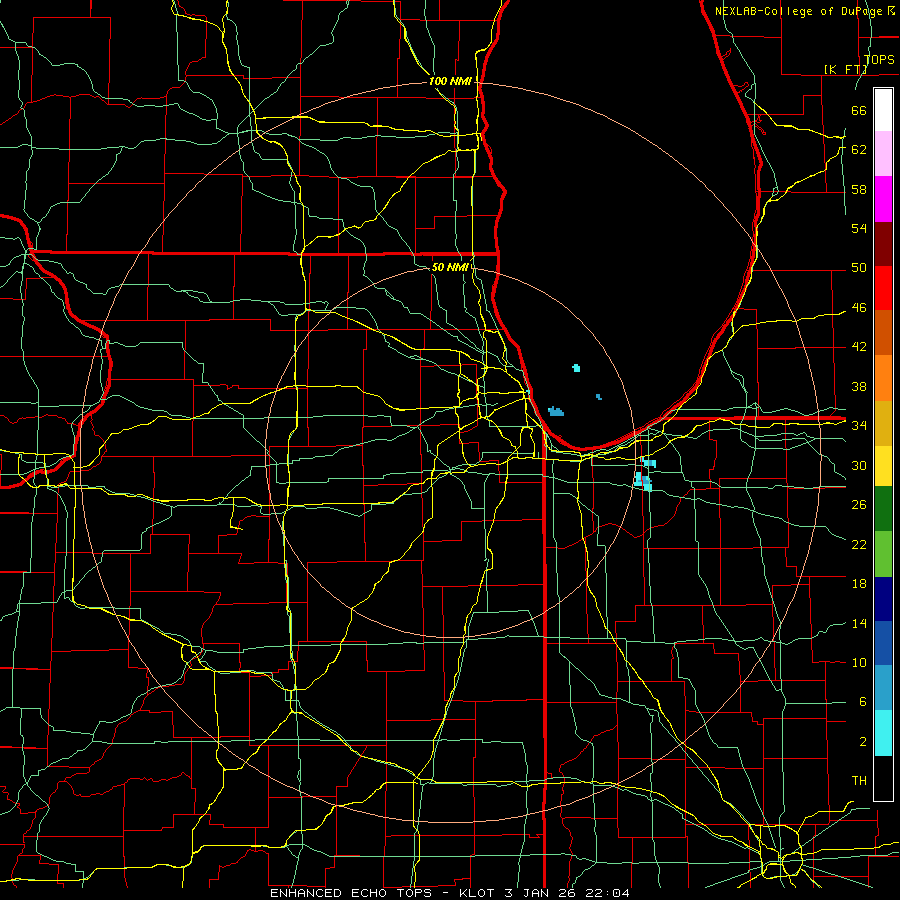Click the 50 legend value

(859, 268)
